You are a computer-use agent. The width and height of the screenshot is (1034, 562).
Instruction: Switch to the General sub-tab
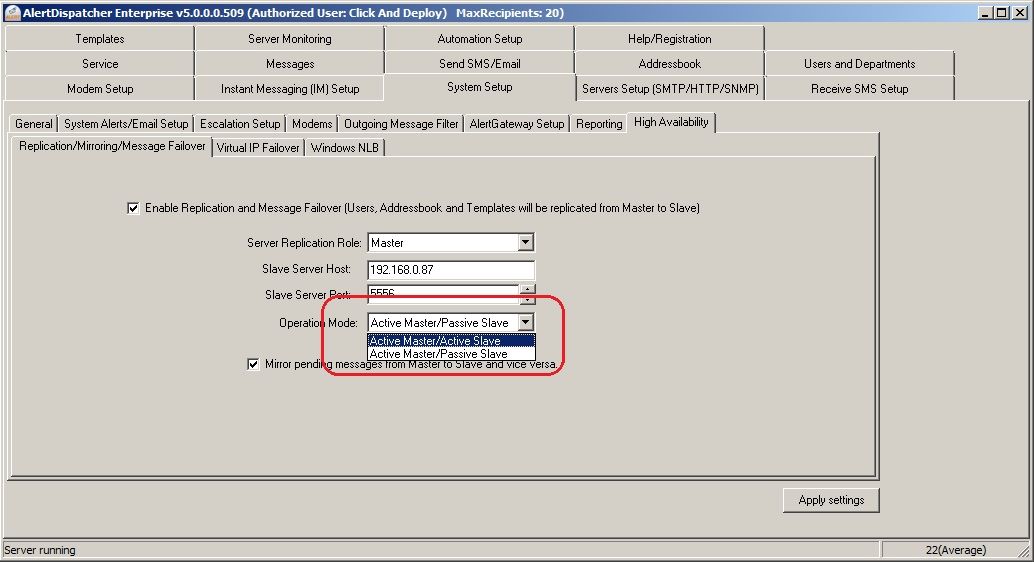[34, 124]
